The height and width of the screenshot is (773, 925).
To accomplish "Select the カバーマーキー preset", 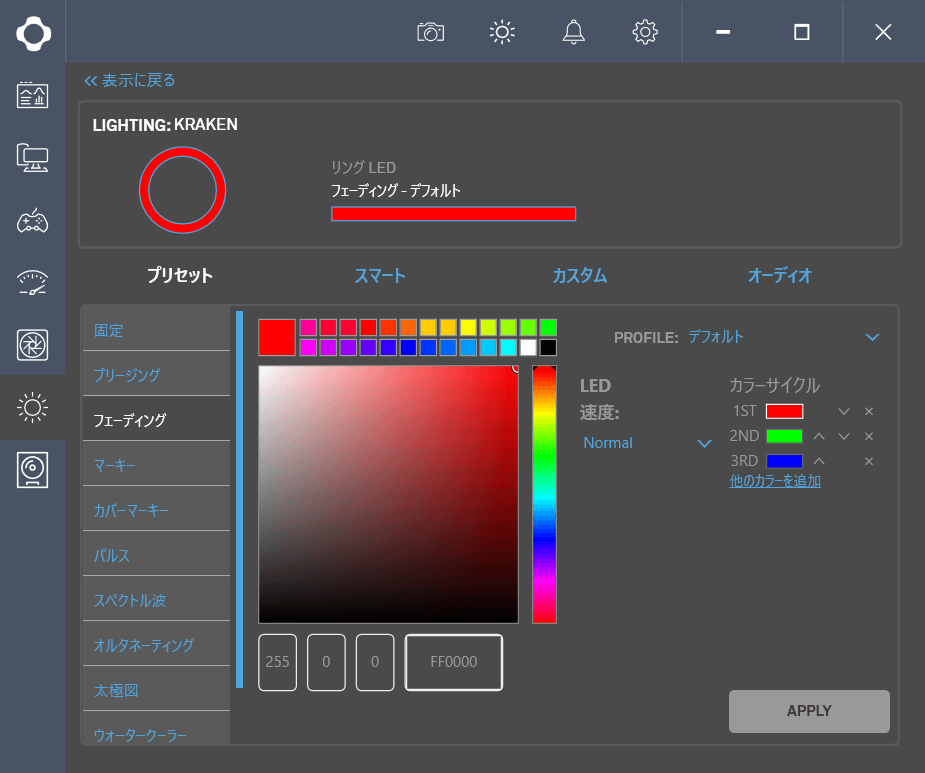I will click(x=156, y=509).
